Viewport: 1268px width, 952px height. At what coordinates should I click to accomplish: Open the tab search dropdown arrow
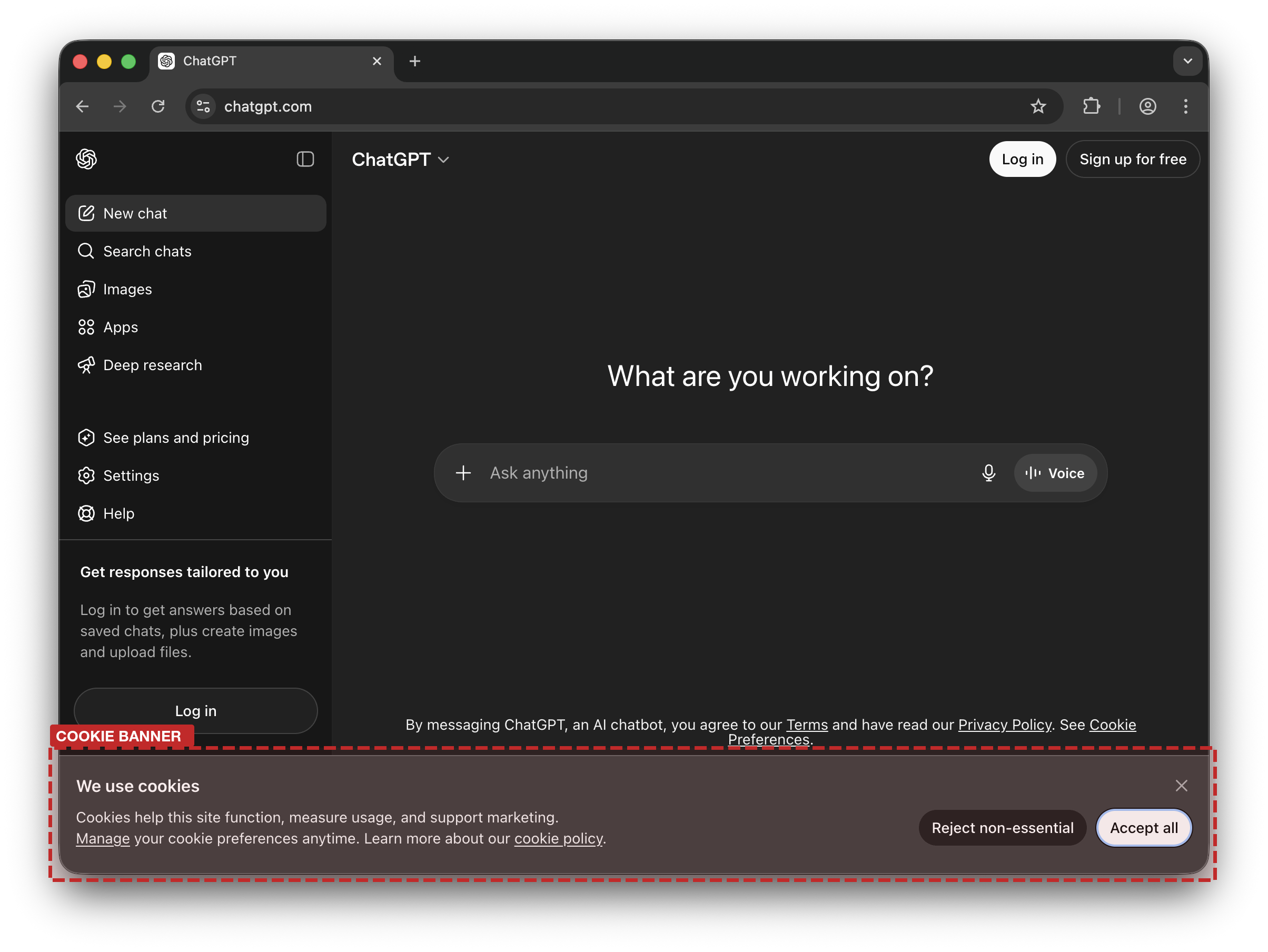click(x=1188, y=61)
